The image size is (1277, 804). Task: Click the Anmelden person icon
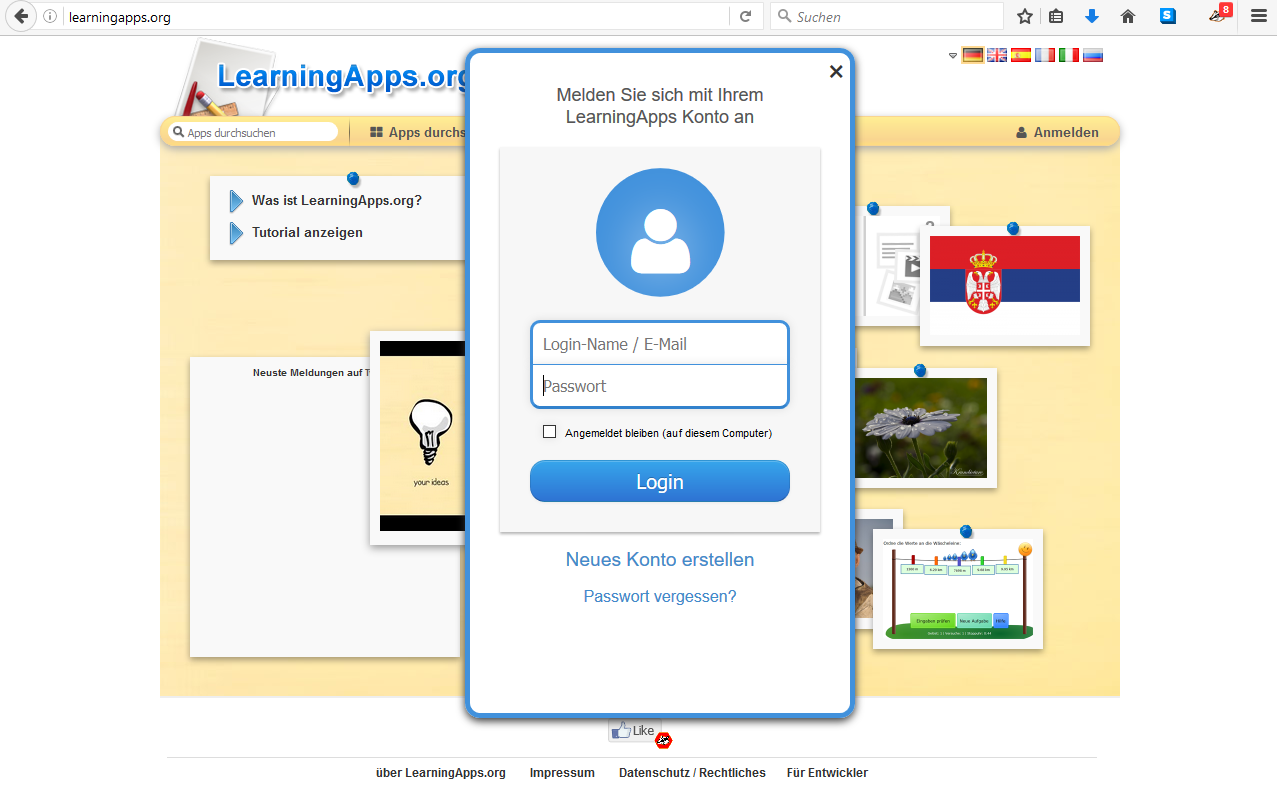coord(1022,132)
